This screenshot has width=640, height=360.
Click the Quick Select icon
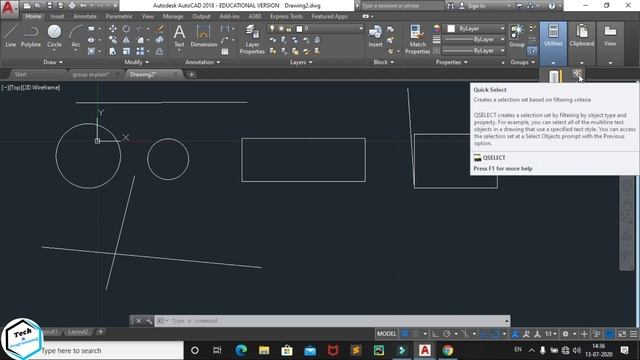click(x=577, y=74)
